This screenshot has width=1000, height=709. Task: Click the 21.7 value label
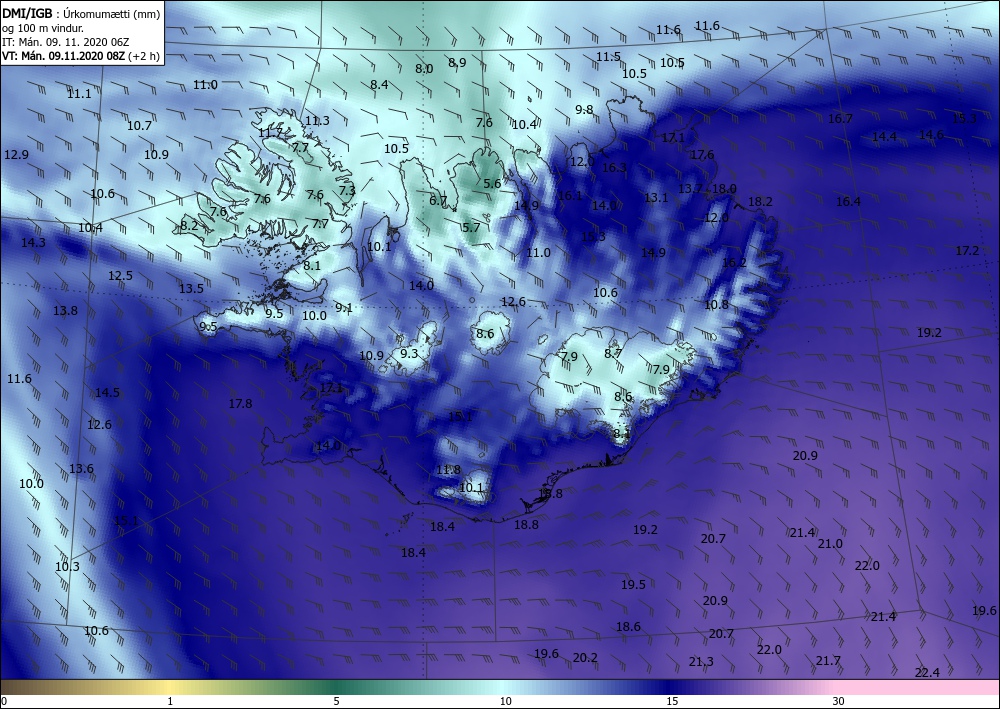point(828,661)
